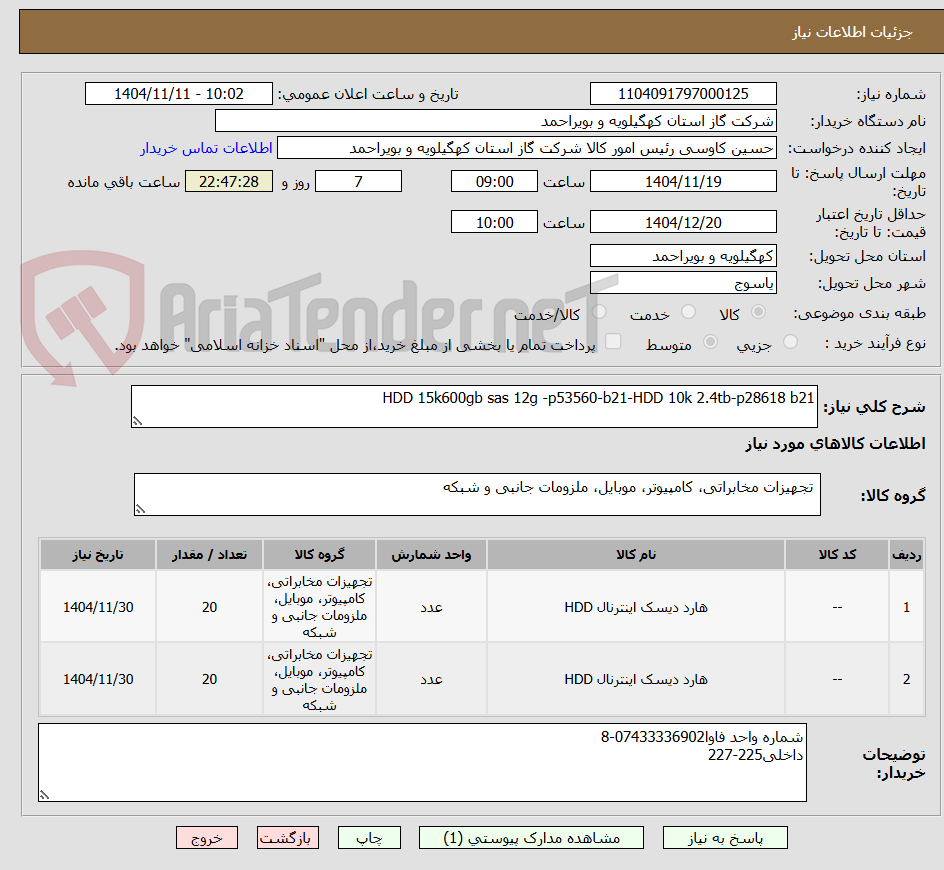944x870 pixels.
Task: Click the پاسخ به نیاز button
Action: 725,837
